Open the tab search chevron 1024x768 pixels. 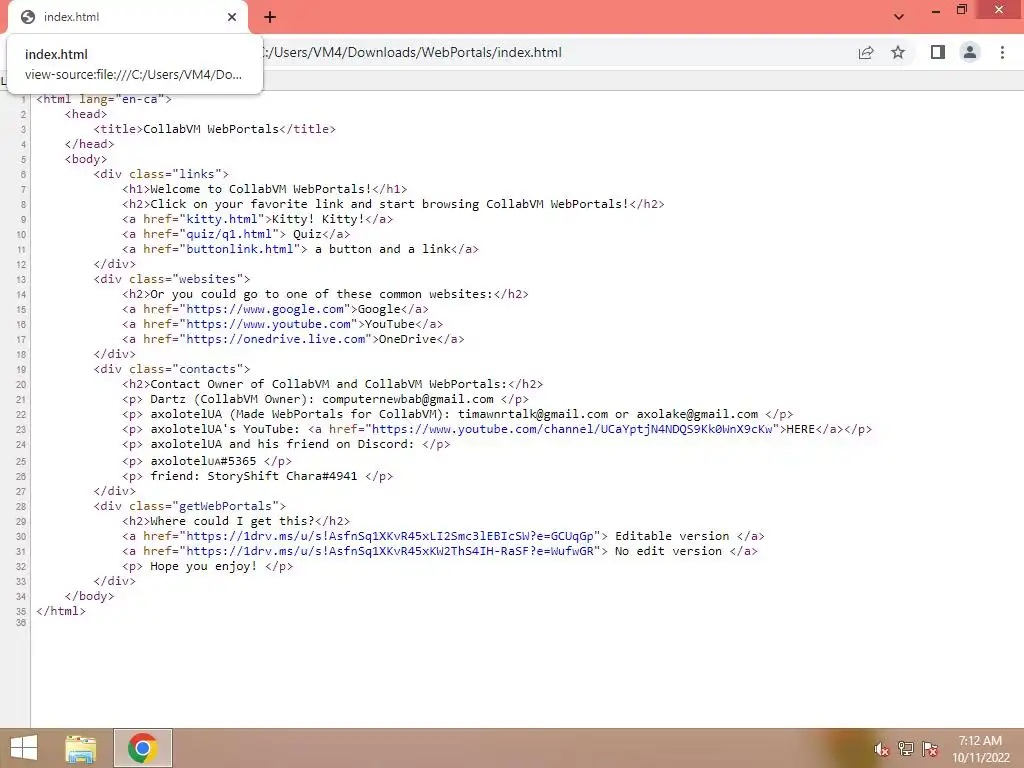pyautogui.click(x=899, y=17)
